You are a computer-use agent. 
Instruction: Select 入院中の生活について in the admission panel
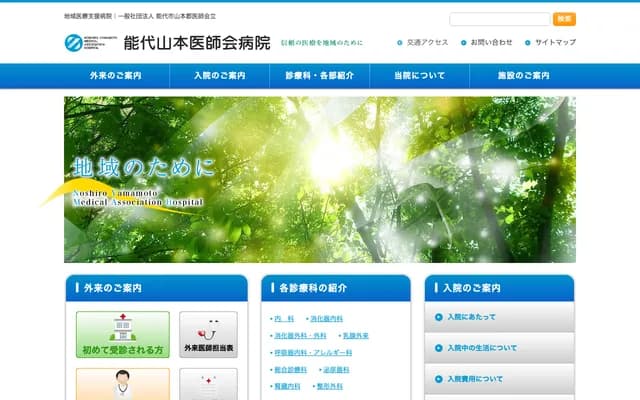[x=499, y=348]
